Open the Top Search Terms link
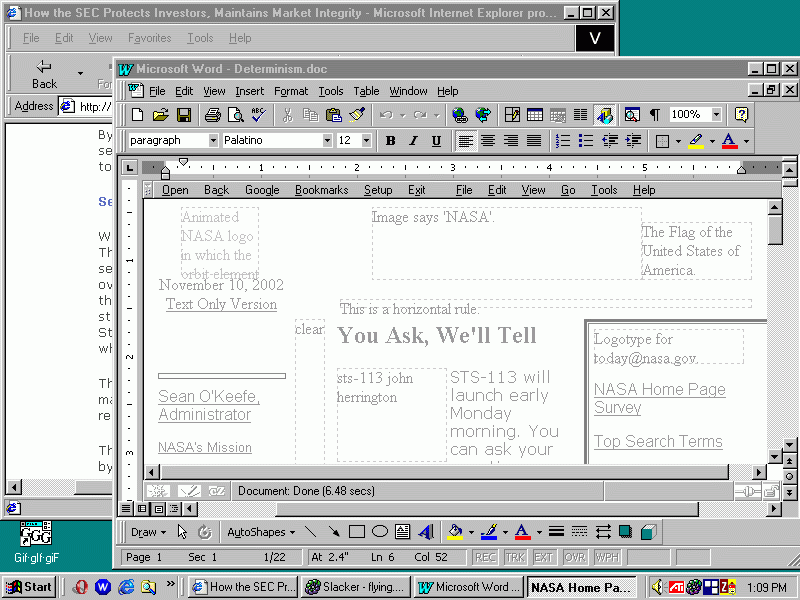The width and height of the screenshot is (800, 600). [658, 441]
